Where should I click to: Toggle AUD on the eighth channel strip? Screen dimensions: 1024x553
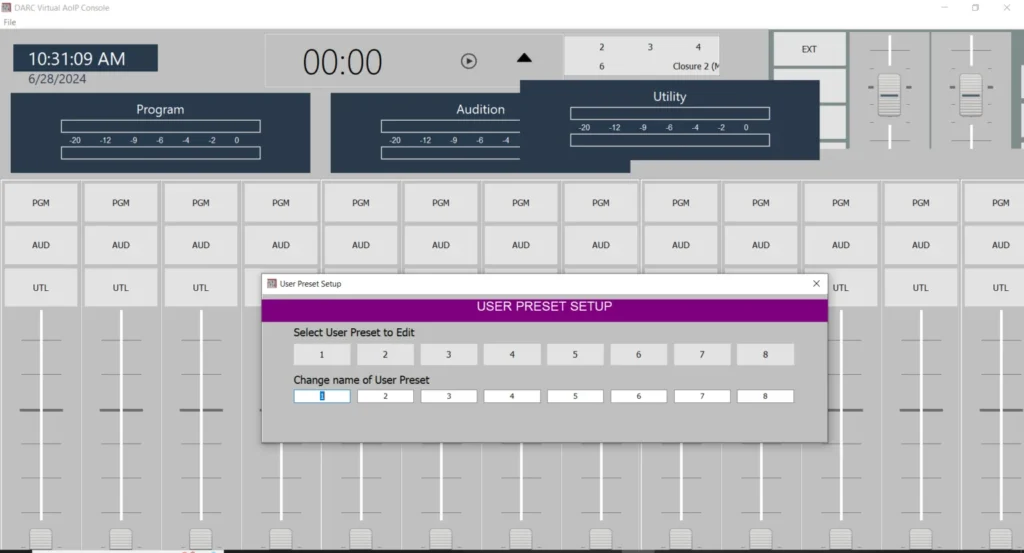click(601, 245)
